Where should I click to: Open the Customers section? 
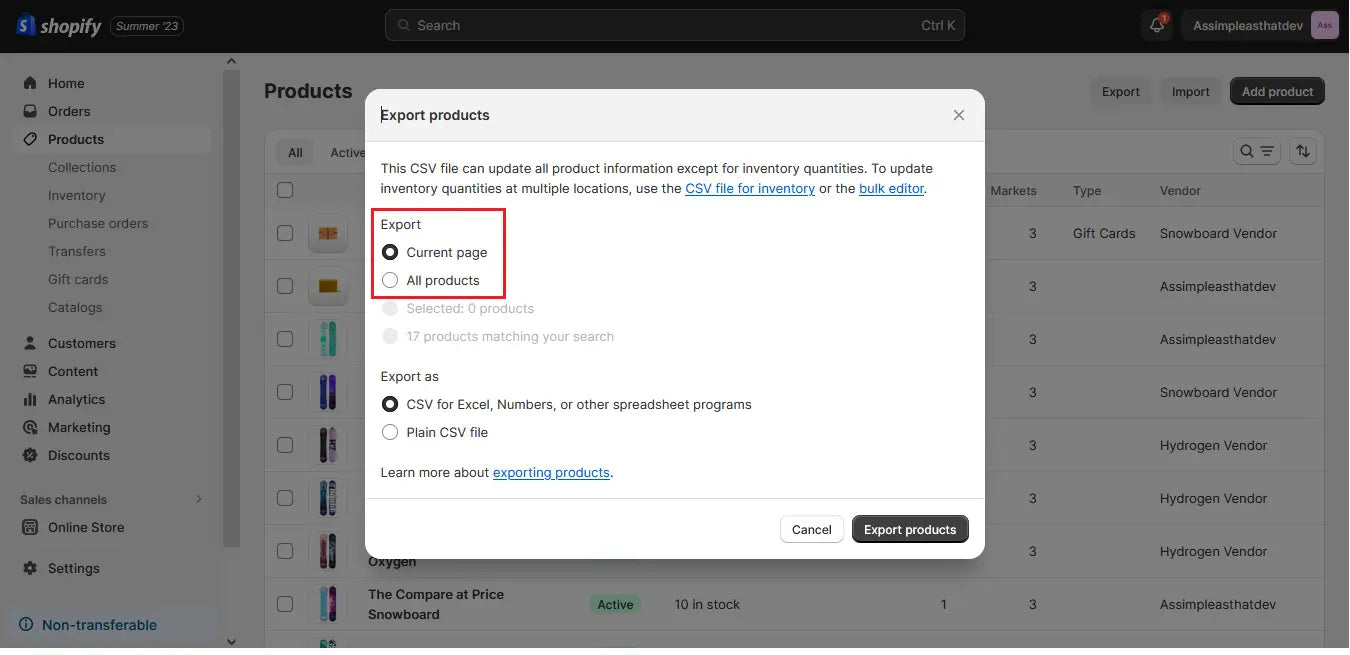pyautogui.click(x=81, y=343)
